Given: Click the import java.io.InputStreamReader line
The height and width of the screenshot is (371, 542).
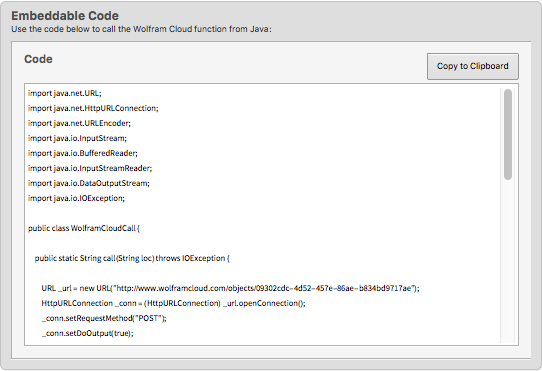Looking at the screenshot, I should point(90,168).
